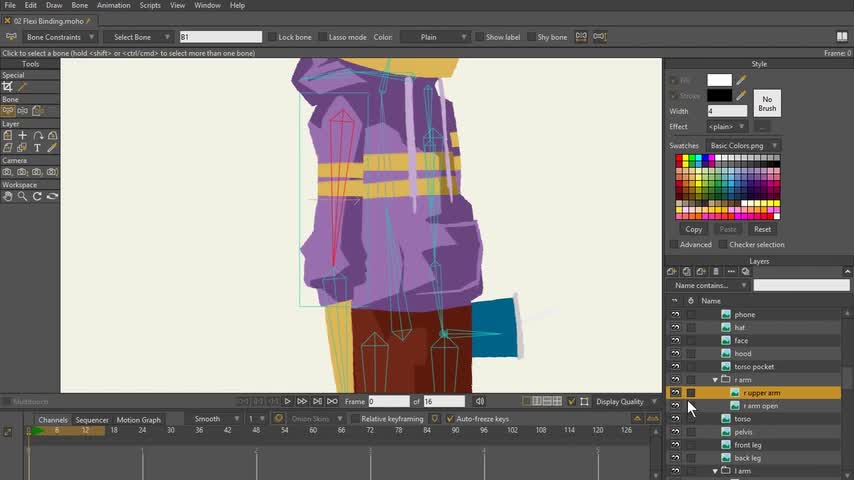Image resolution: width=854 pixels, height=480 pixels.
Task: Pick the Zoom Workspace magnifier tool
Action: point(22,196)
